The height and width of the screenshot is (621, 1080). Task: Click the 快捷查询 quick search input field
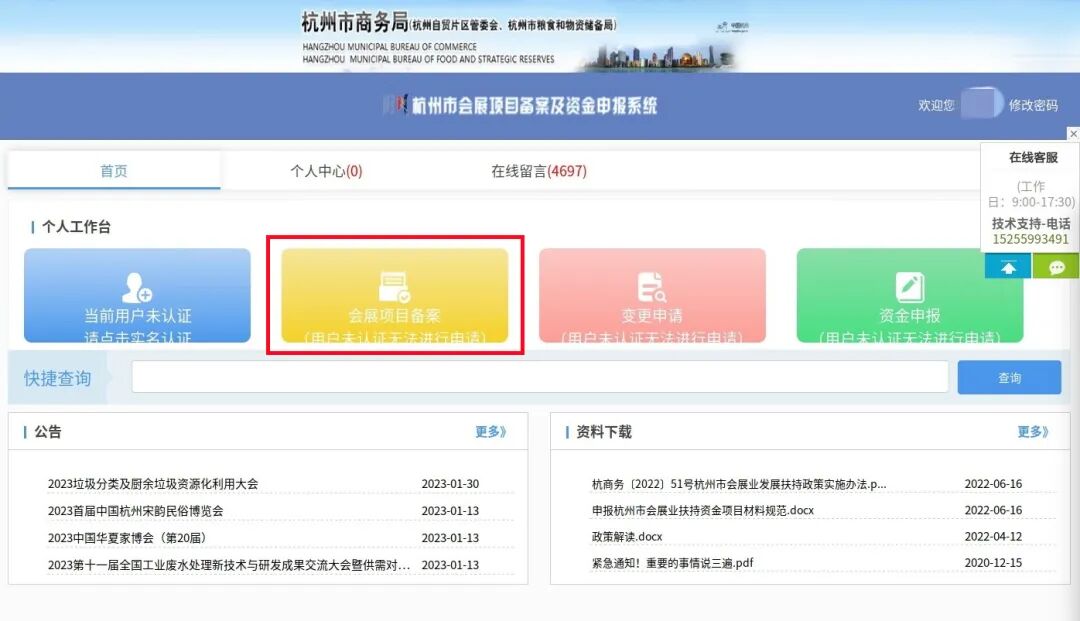coord(541,376)
